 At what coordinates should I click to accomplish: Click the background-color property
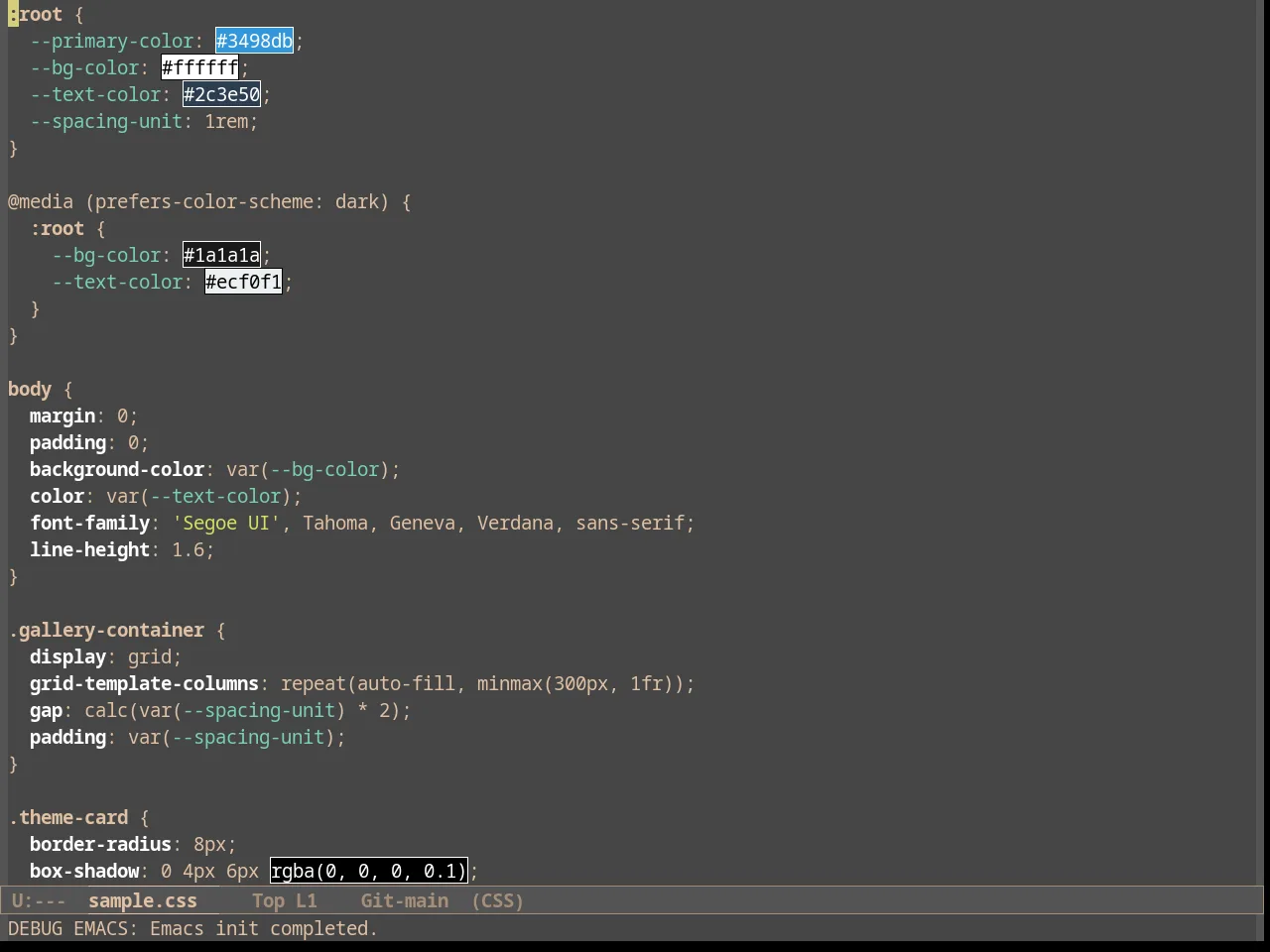tap(117, 469)
